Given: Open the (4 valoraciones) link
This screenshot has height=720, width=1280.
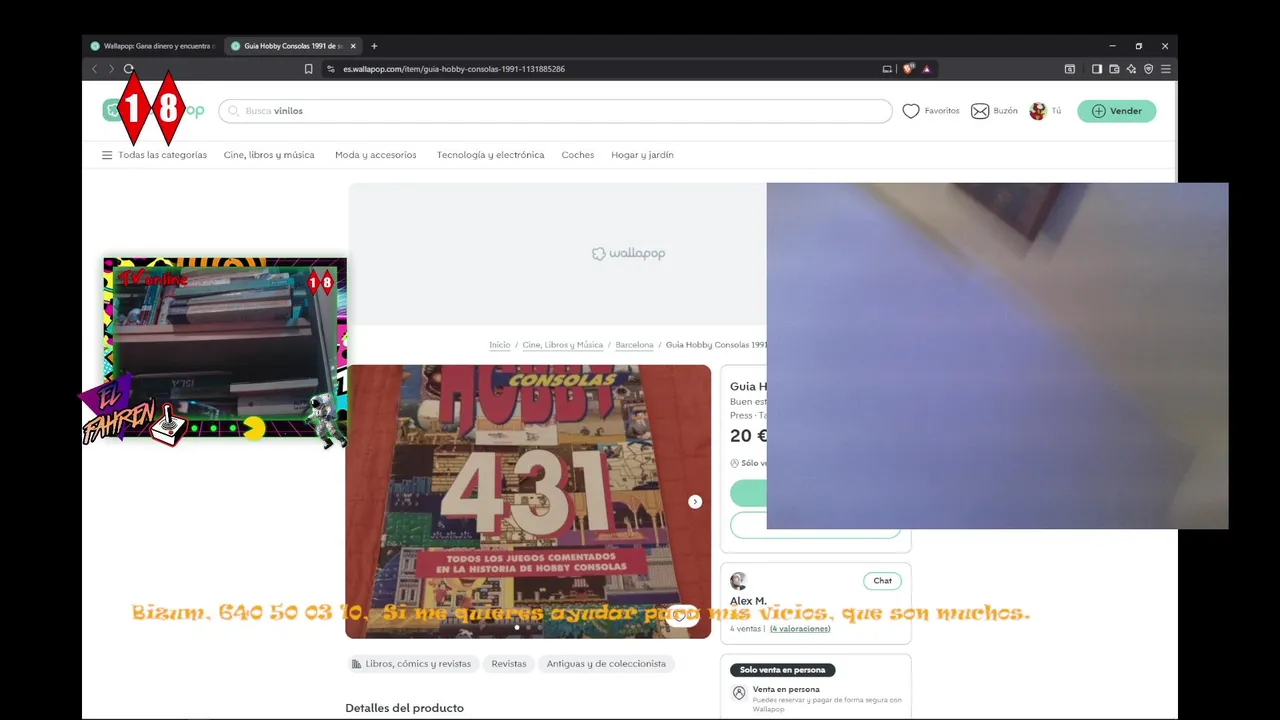Looking at the screenshot, I should pos(799,629).
